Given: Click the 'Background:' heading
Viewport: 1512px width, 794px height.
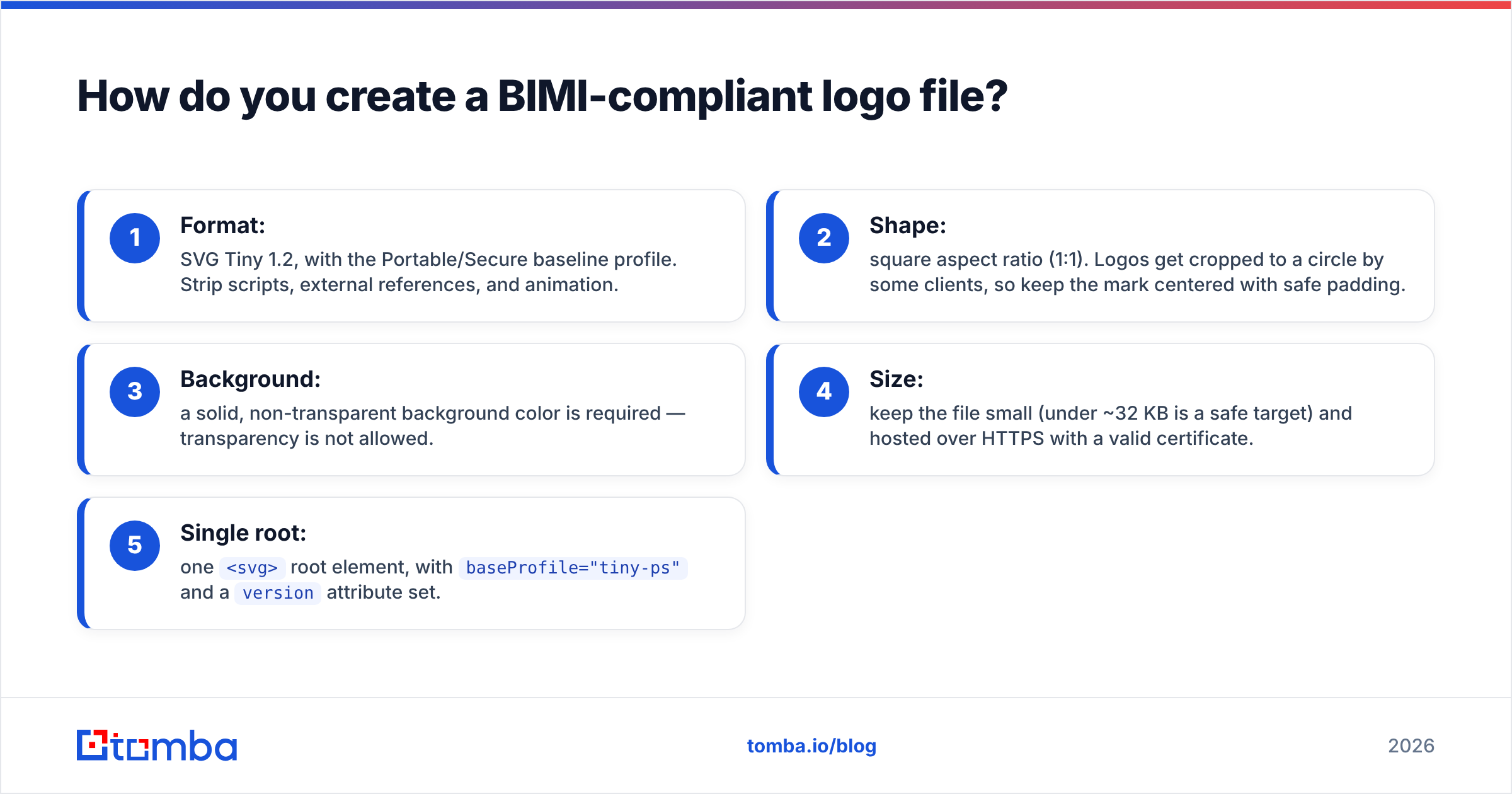Looking at the screenshot, I should [250, 379].
